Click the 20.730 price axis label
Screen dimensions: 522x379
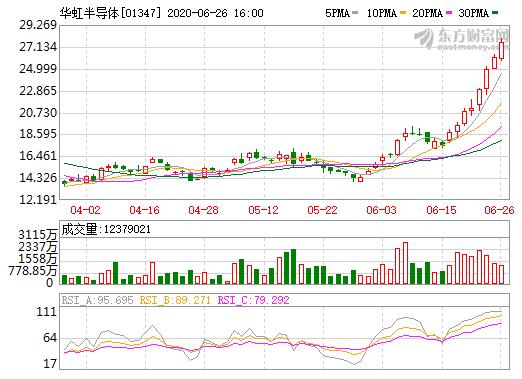coord(38,113)
